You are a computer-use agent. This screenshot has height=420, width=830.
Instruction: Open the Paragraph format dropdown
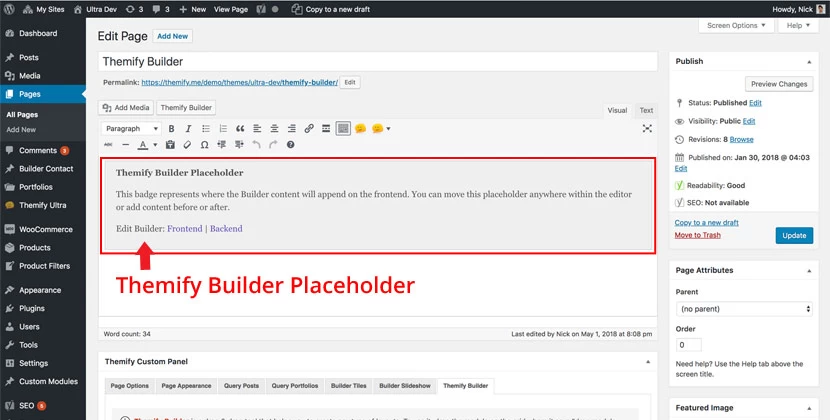coord(131,129)
